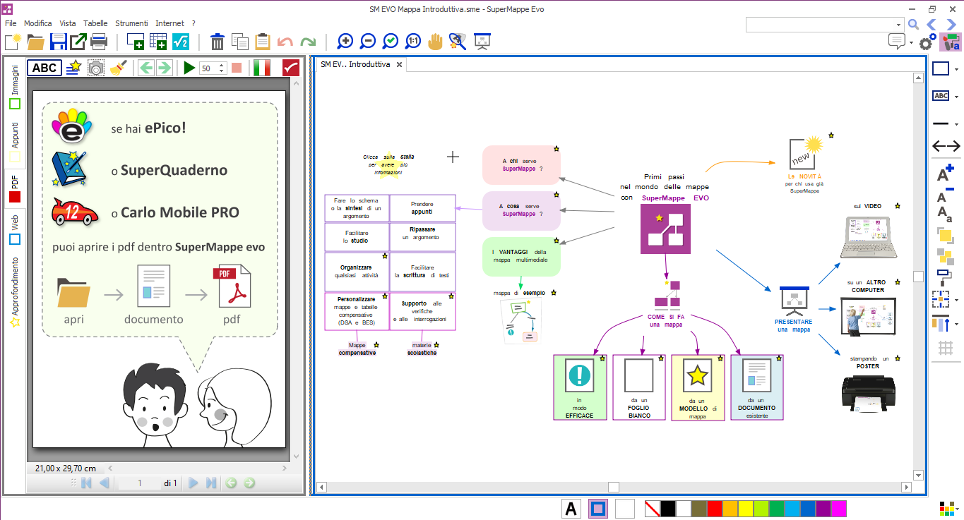This screenshot has width=964, height=520.
Task: Create a new map with New icon
Action: point(13,42)
